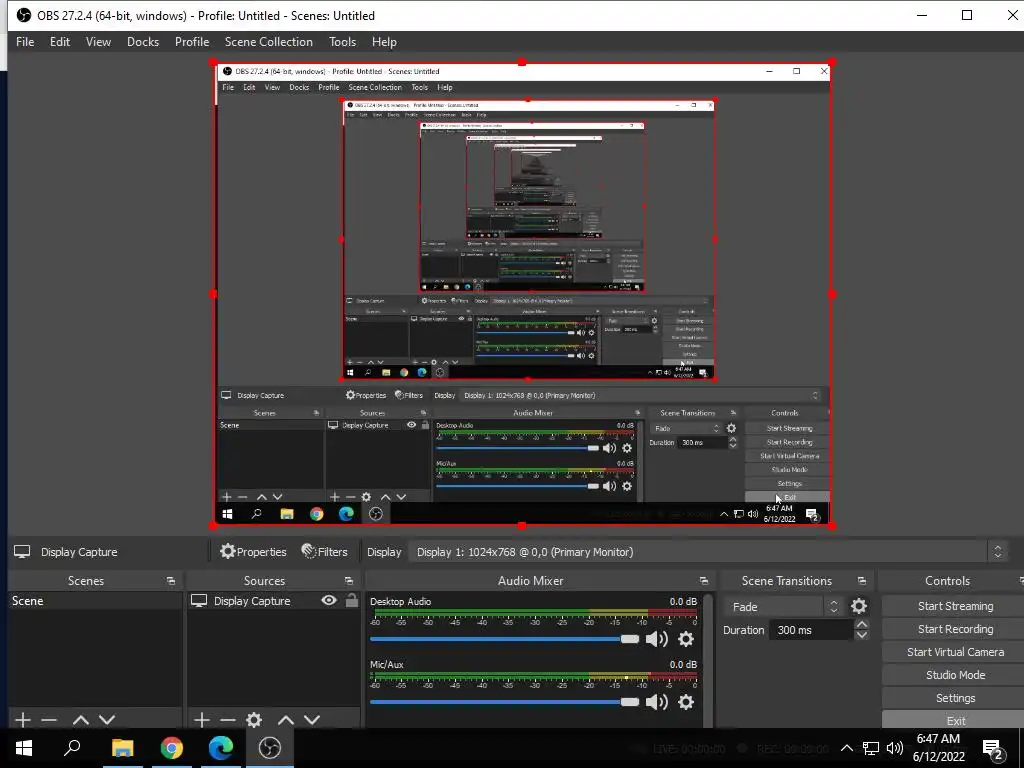Click Start Recording button

point(955,629)
